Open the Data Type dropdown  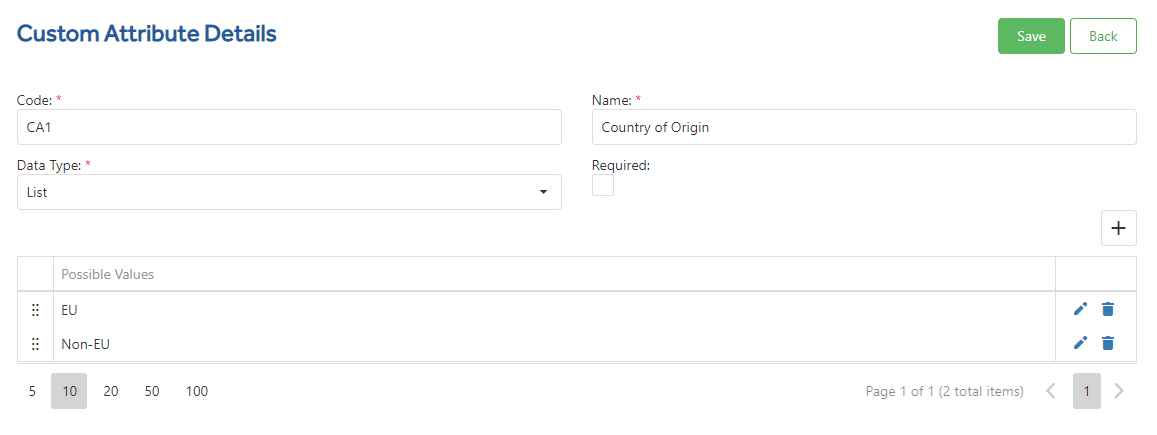[x=289, y=192]
